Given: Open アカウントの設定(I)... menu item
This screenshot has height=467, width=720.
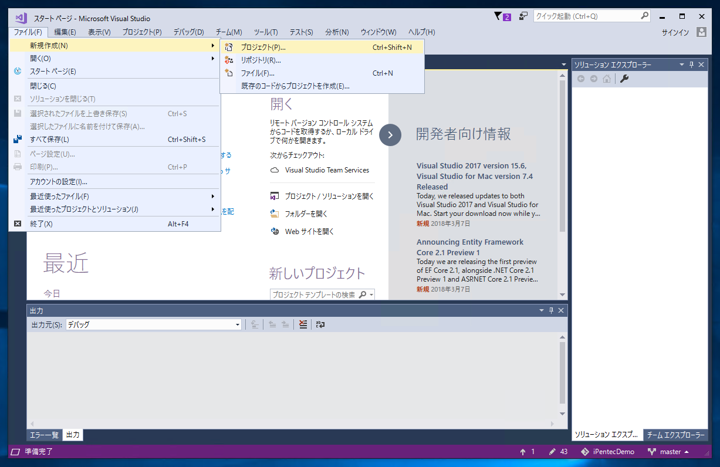Looking at the screenshot, I should (114, 182).
